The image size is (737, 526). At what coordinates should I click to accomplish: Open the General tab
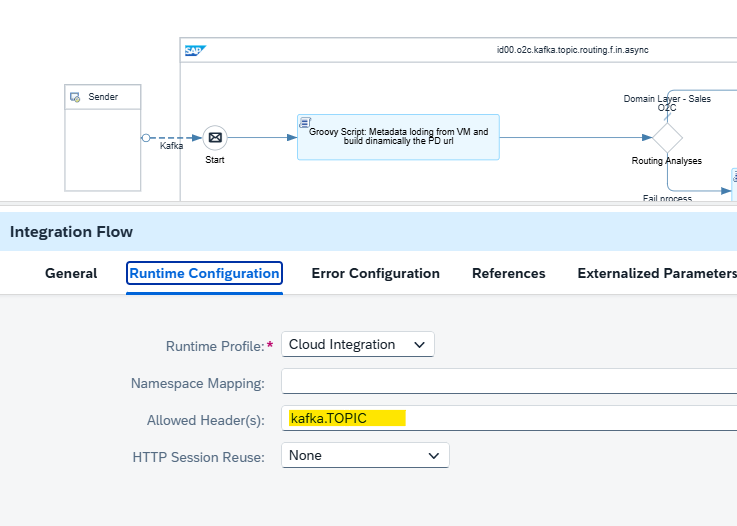(x=71, y=274)
